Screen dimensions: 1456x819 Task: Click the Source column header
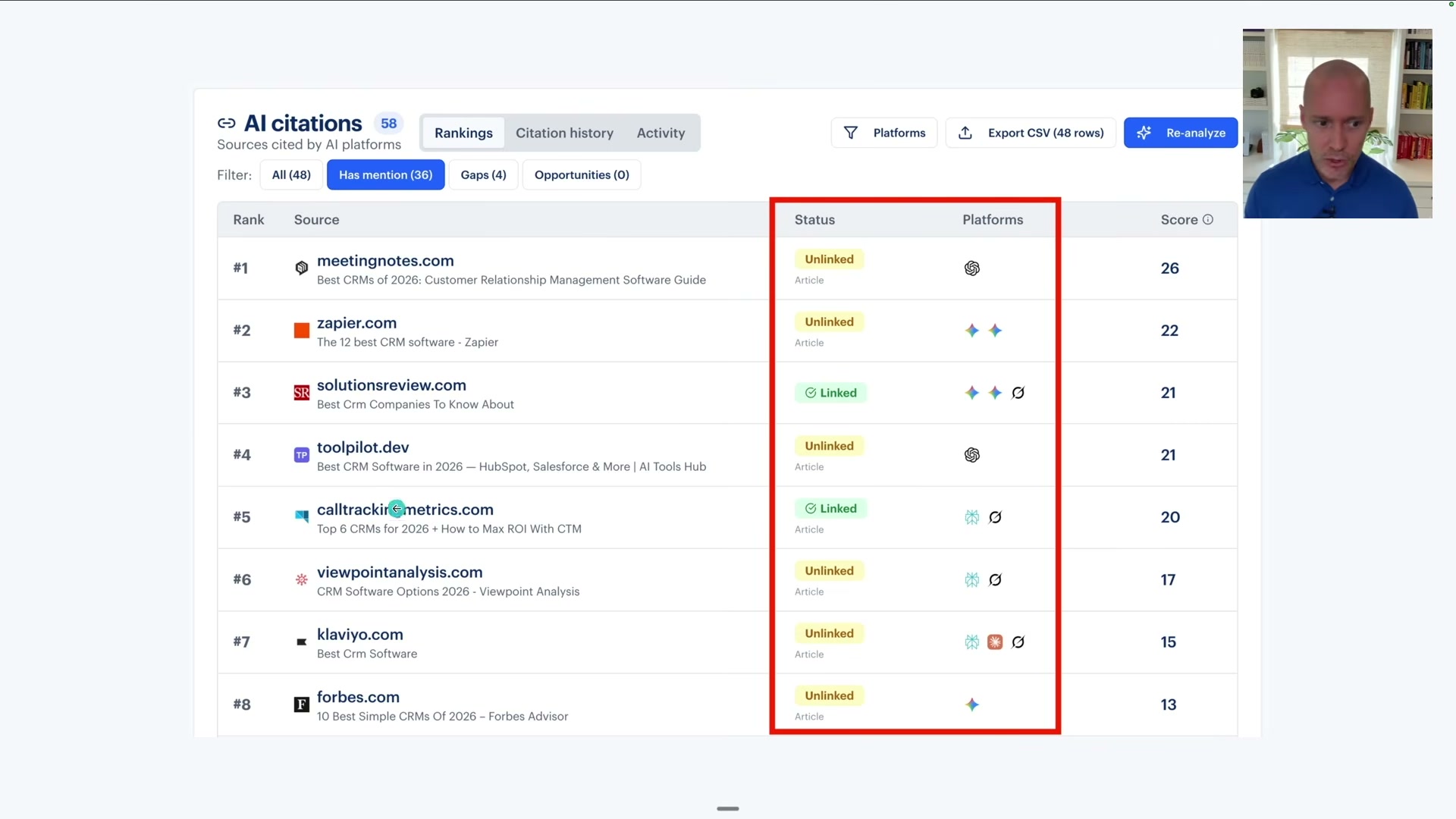[x=316, y=220]
